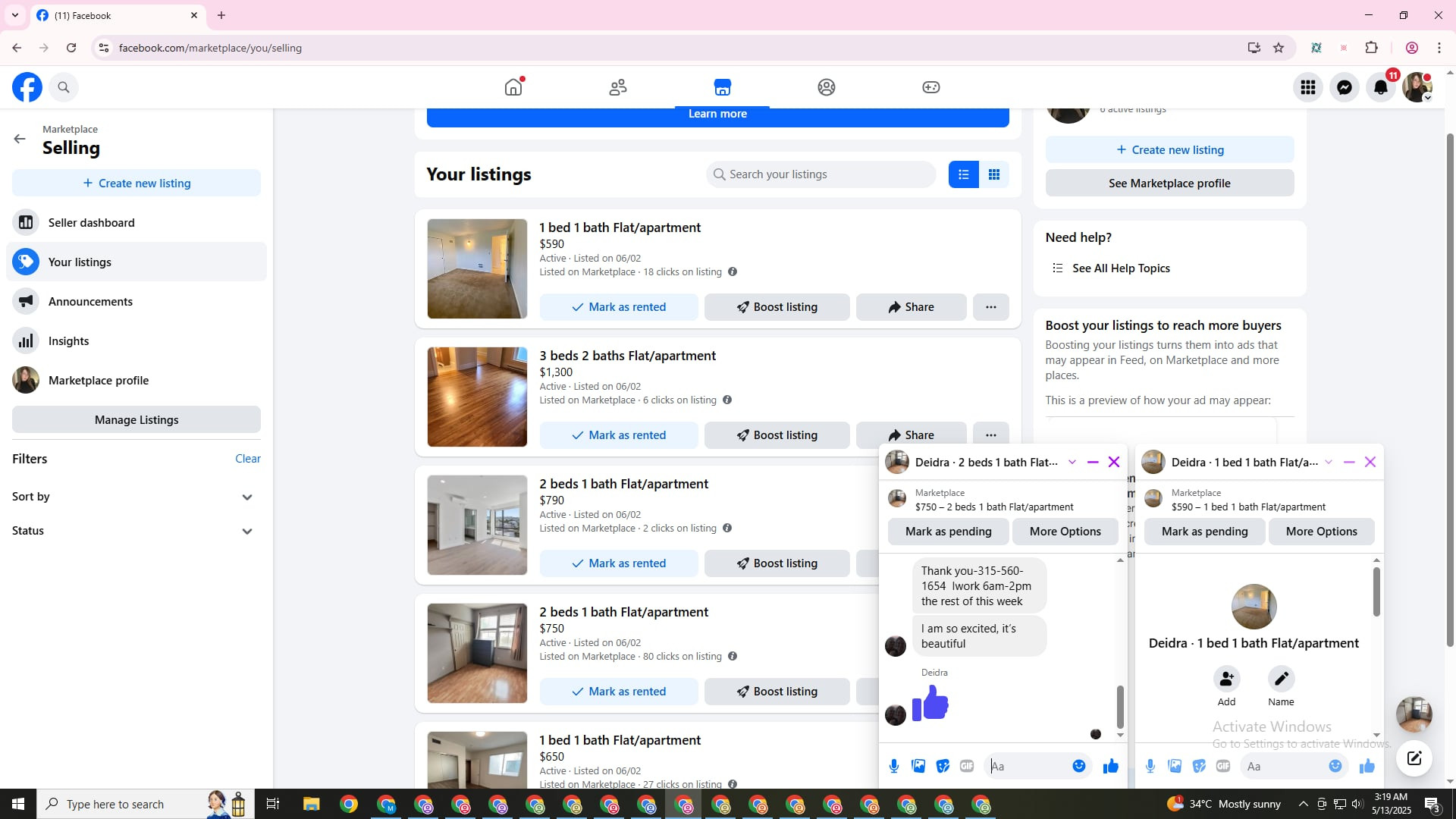Switch to grid view of listings
Screen dimensions: 1456x819
click(x=993, y=174)
